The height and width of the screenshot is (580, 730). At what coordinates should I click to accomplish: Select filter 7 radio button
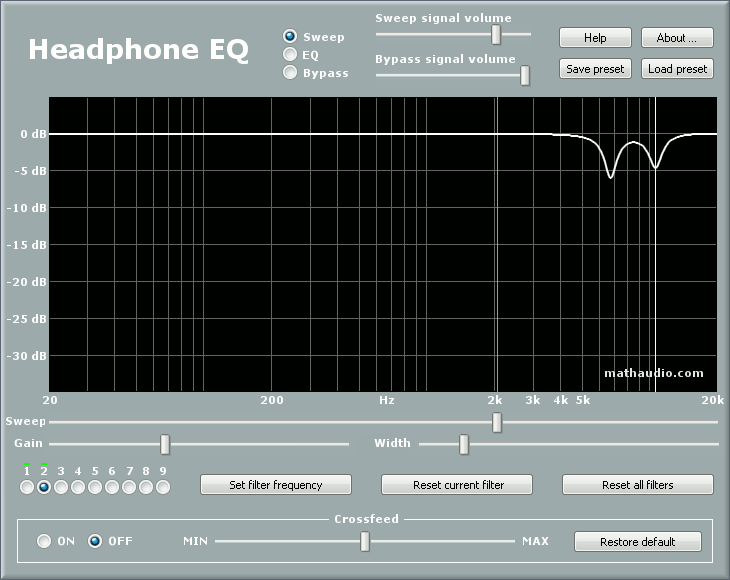pyautogui.click(x=129, y=487)
